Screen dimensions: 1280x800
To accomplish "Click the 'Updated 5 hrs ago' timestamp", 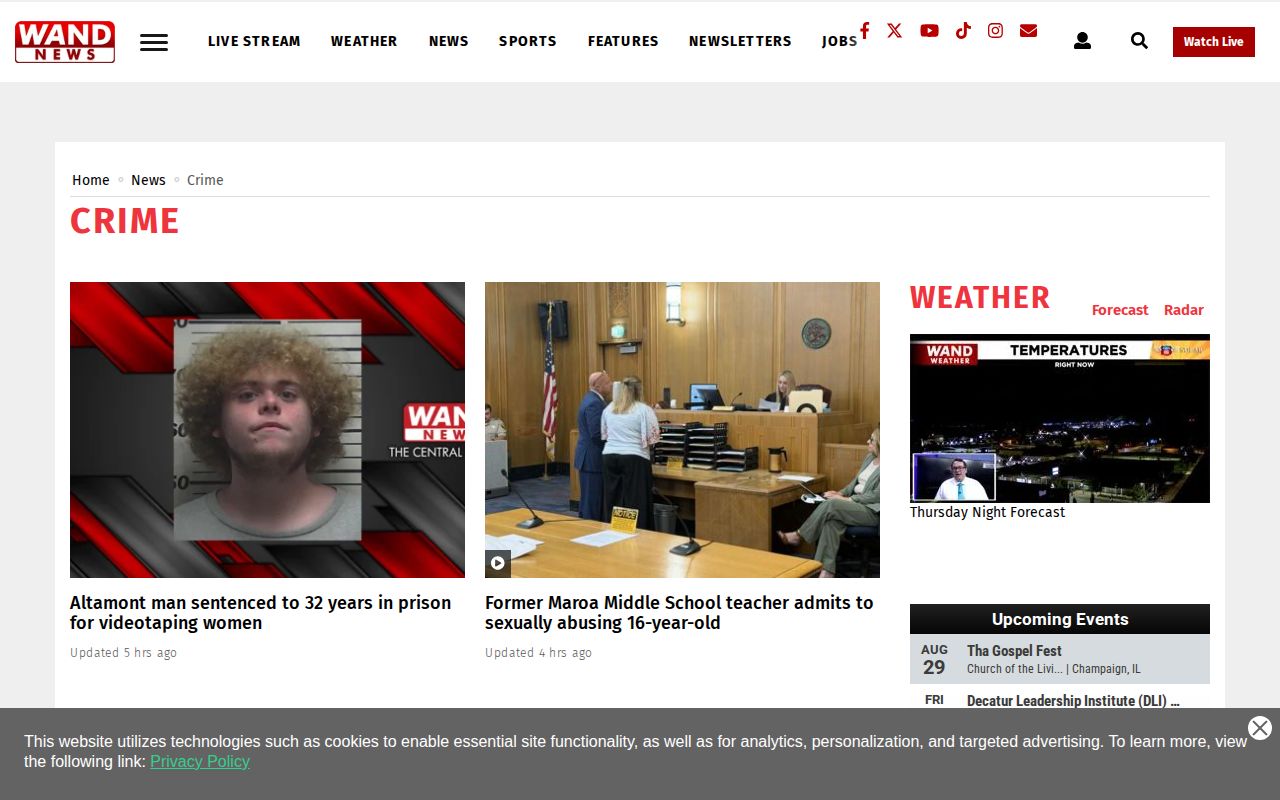I will pyautogui.click(x=123, y=653).
